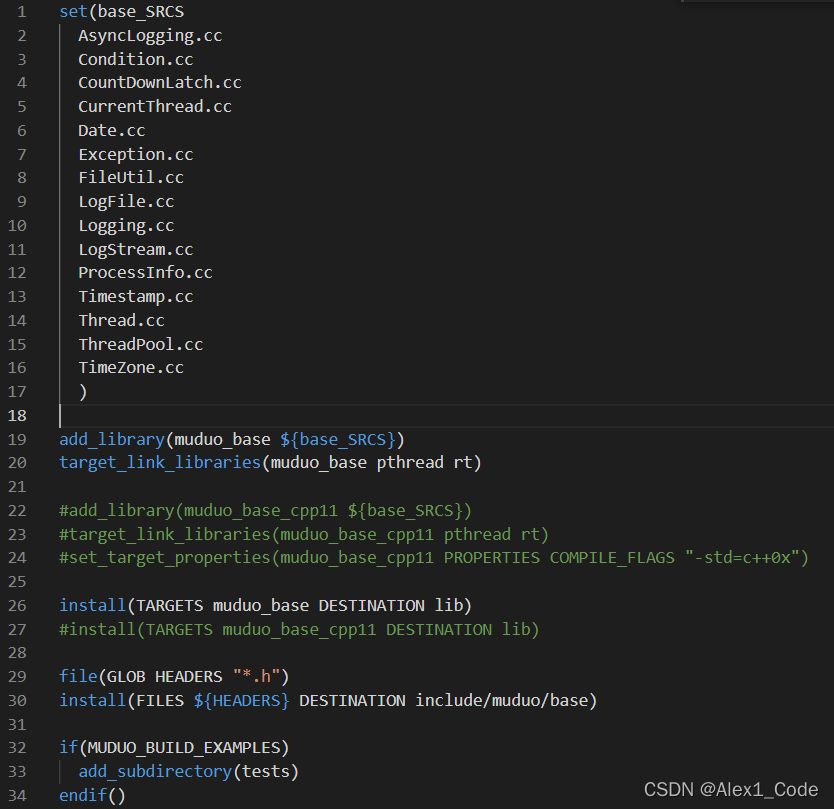Click the "-std=c++0x" string

(742, 558)
